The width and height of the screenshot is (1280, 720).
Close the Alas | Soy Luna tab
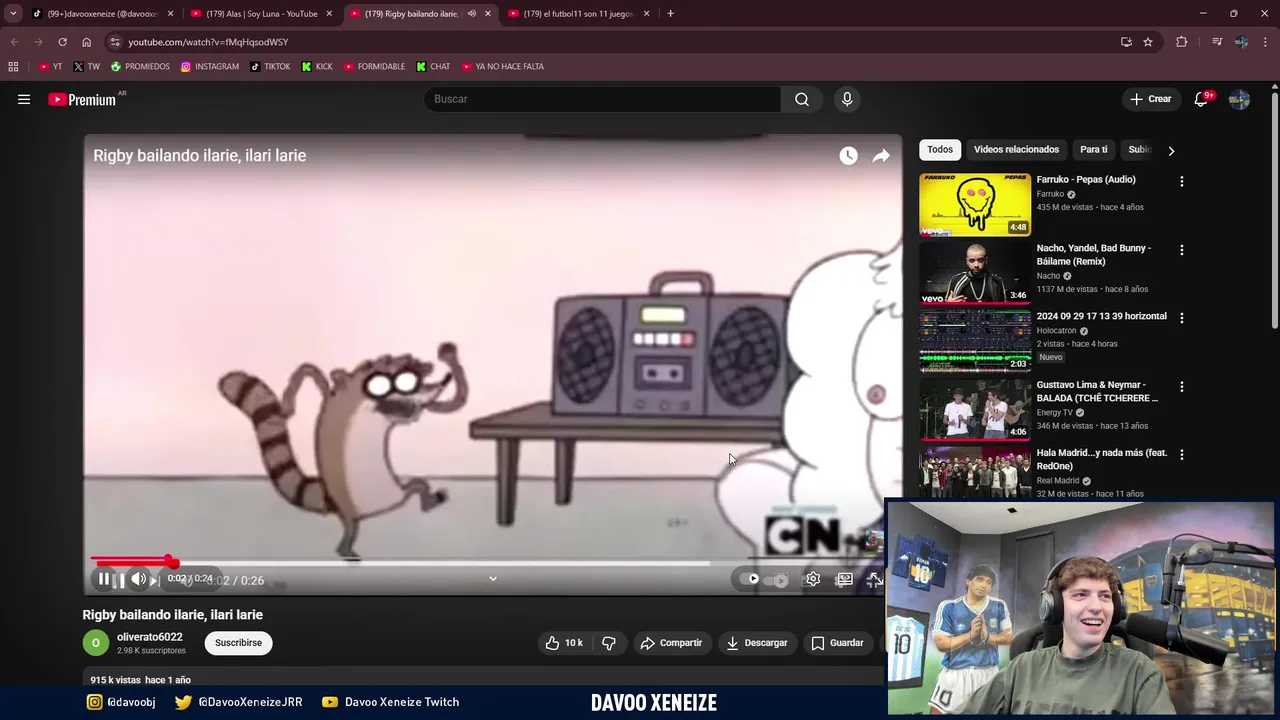pos(329,14)
